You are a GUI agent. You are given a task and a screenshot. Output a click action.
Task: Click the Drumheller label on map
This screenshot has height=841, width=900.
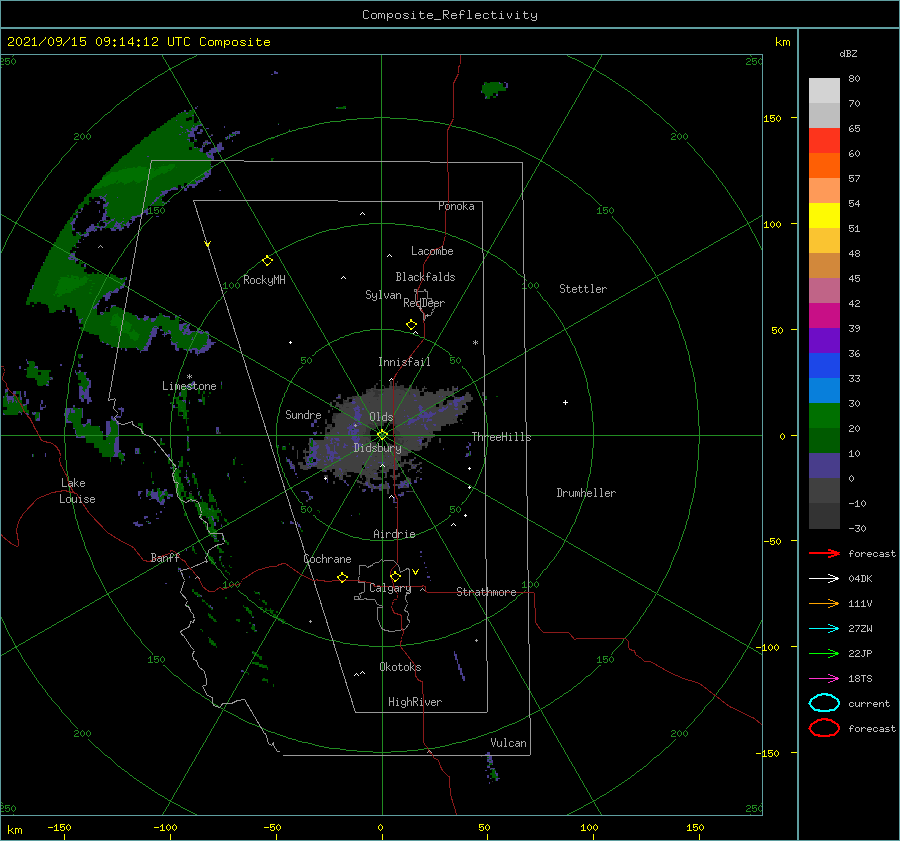(586, 493)
